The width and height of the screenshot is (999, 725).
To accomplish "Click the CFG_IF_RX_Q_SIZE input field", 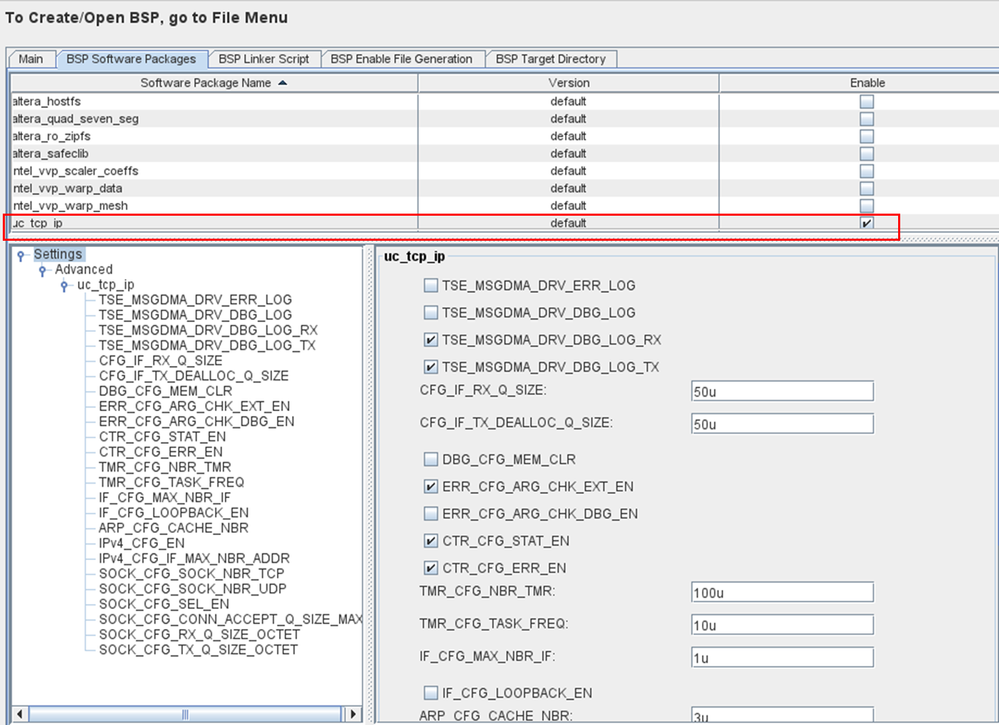I will point(781,391).
